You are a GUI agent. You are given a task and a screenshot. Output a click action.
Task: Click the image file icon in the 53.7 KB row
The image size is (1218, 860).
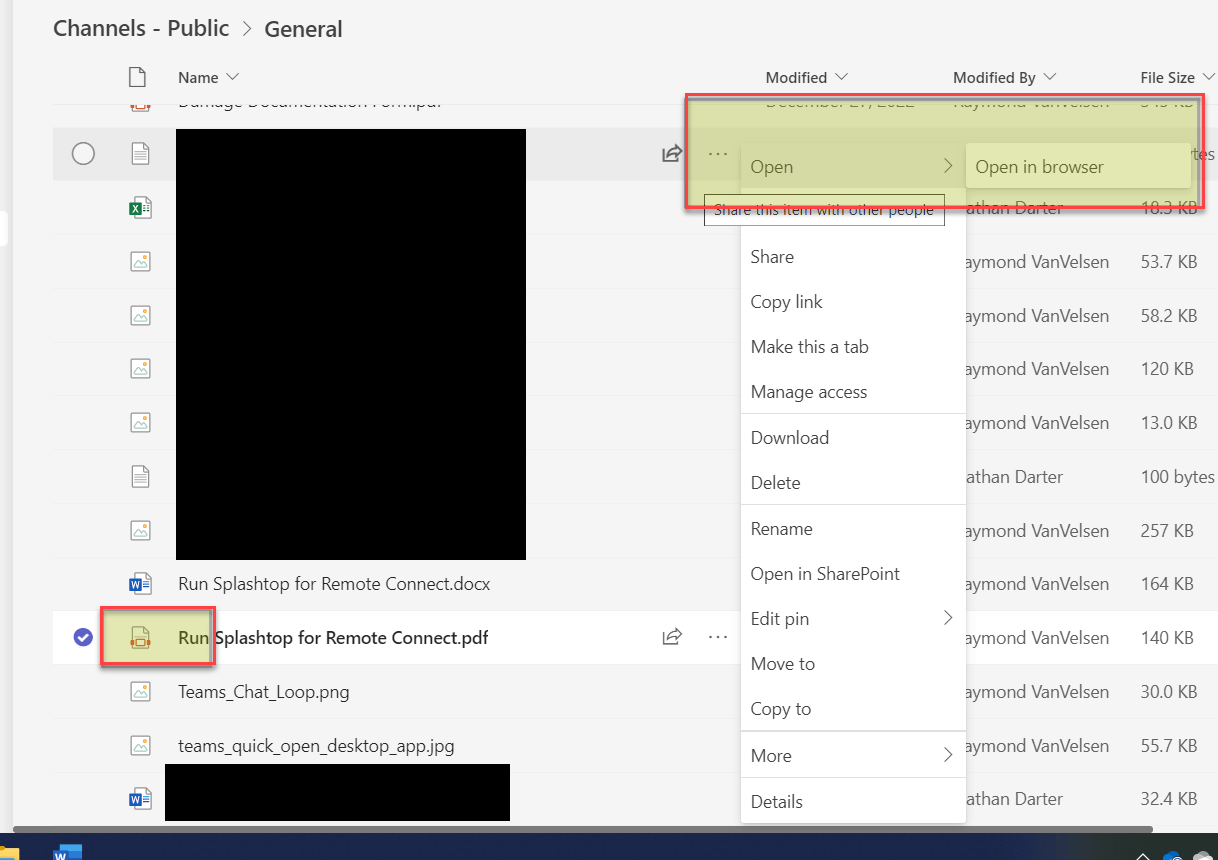[141, 262]
